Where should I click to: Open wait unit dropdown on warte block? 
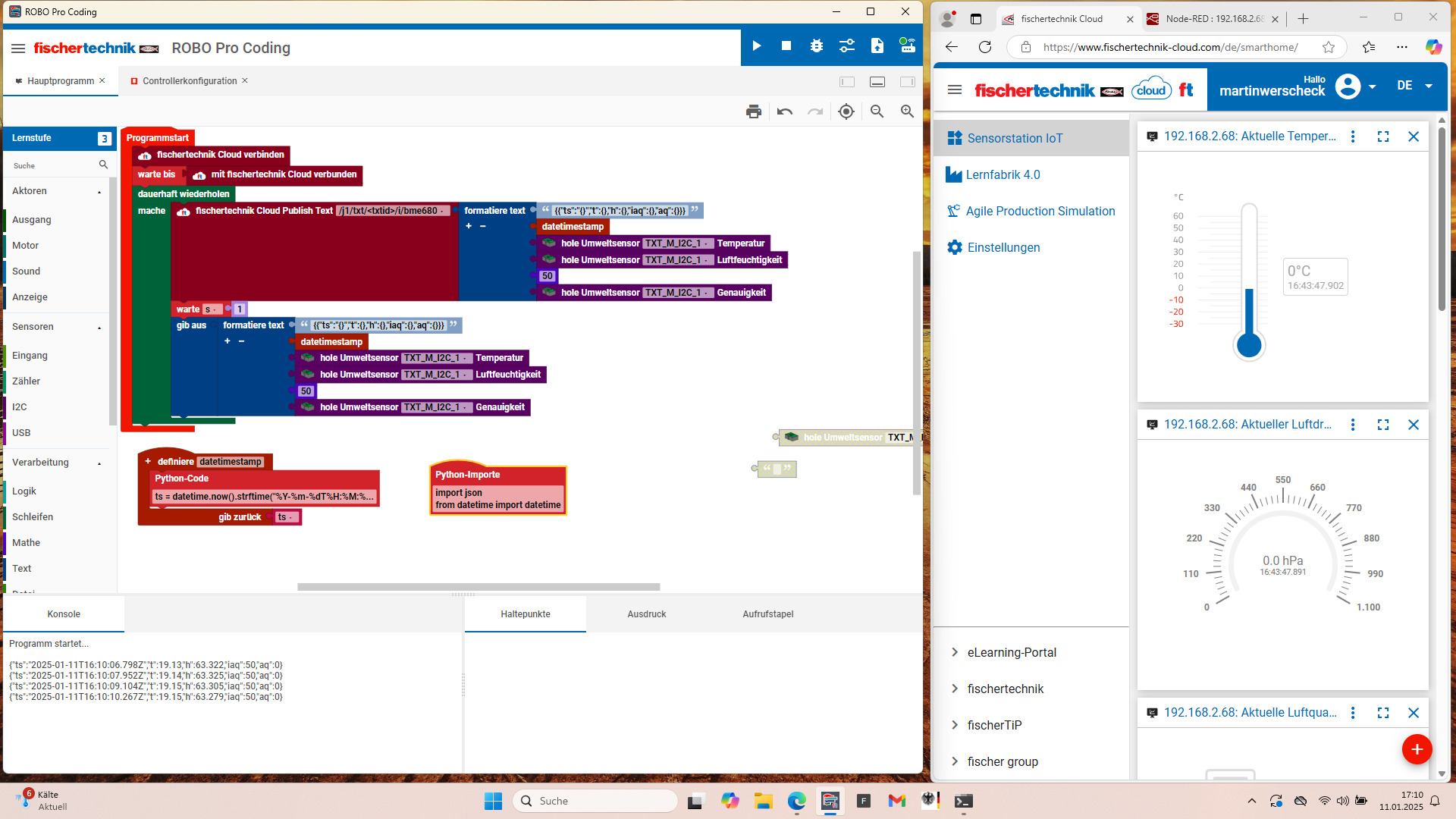point(212,309)
